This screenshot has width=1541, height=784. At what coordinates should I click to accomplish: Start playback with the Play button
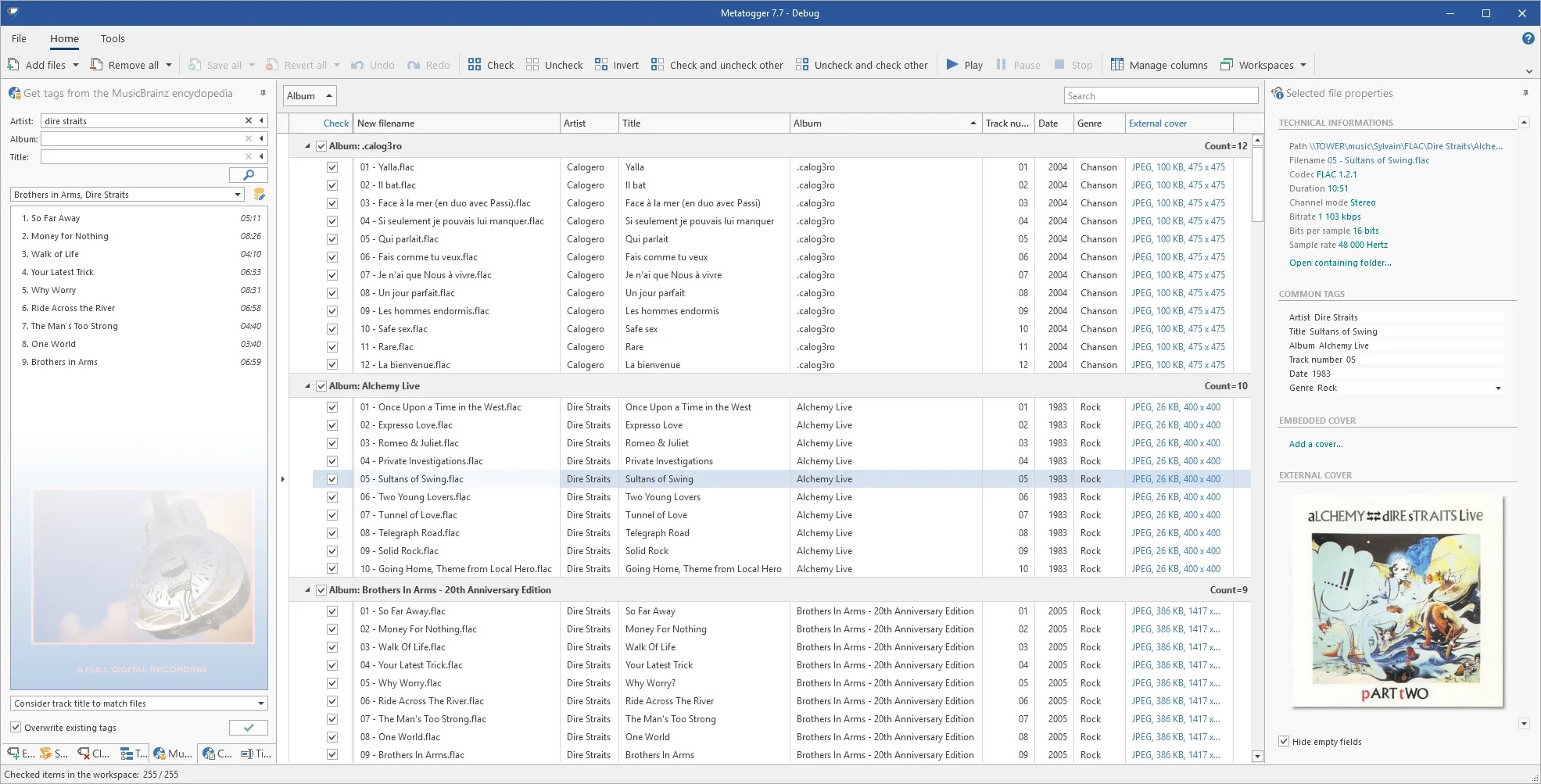[964, 65]
